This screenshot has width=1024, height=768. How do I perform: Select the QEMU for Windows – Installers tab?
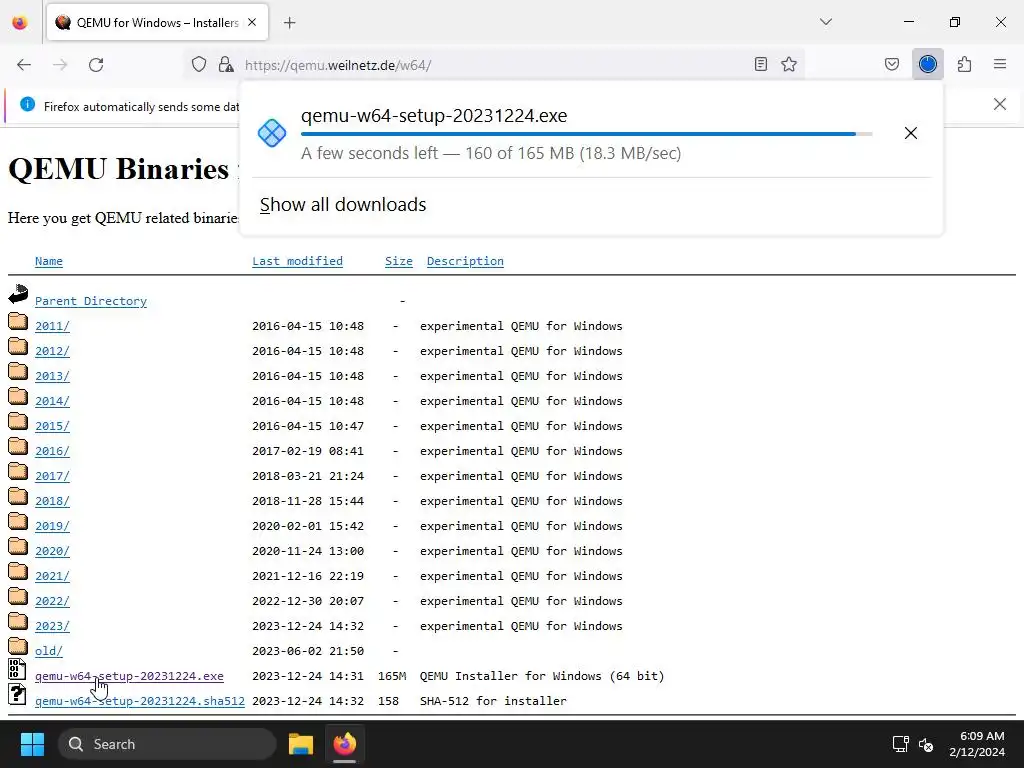[x=157, y=23]
